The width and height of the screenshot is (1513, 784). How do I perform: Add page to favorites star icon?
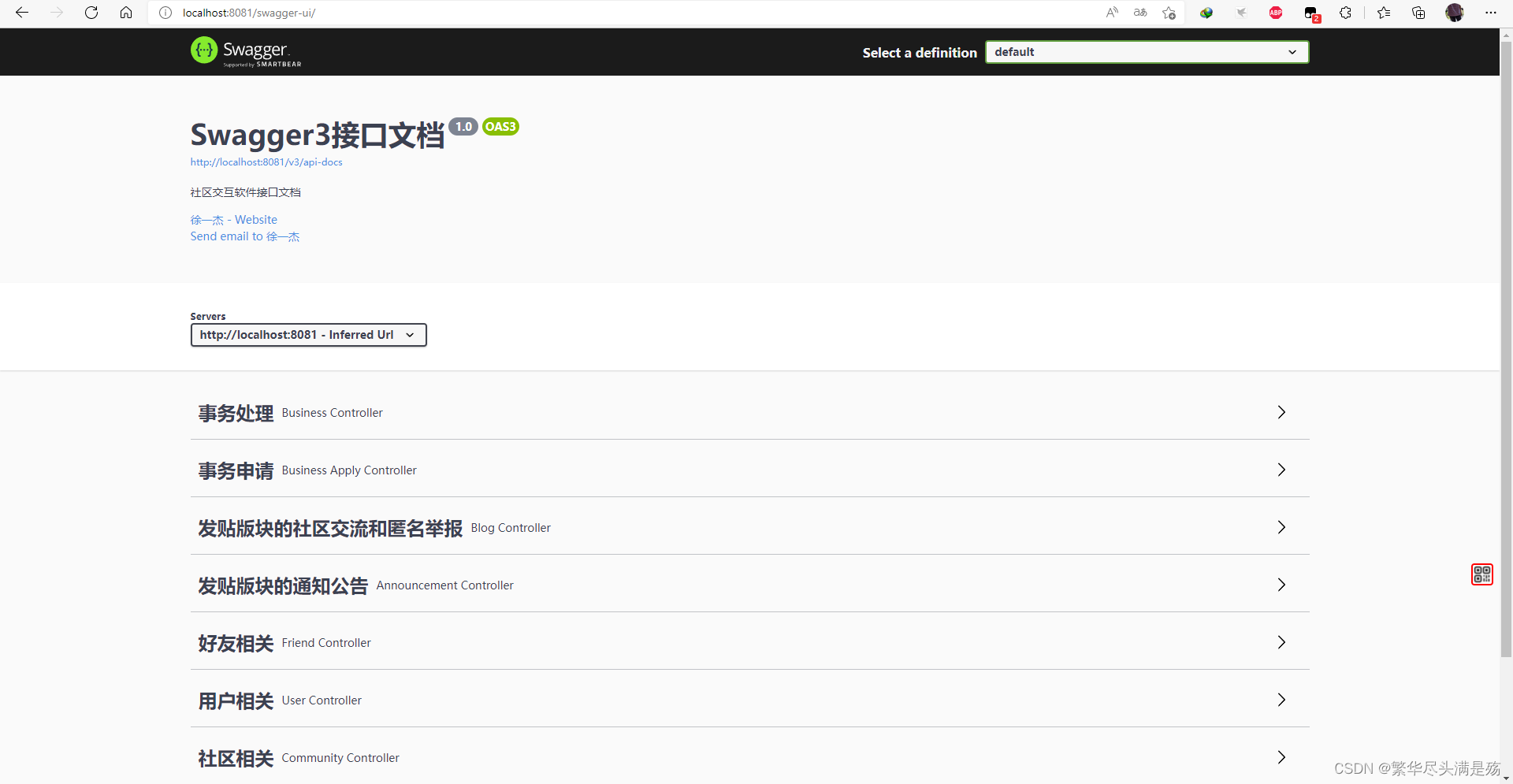[1169, 13]
